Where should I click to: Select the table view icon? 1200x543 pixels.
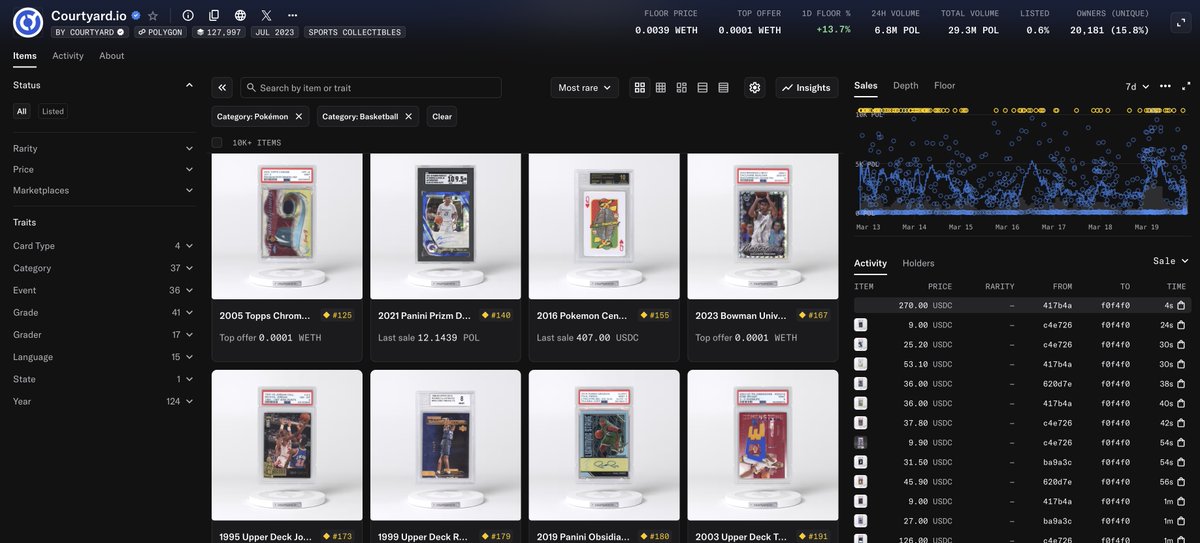tap(723, 88)
